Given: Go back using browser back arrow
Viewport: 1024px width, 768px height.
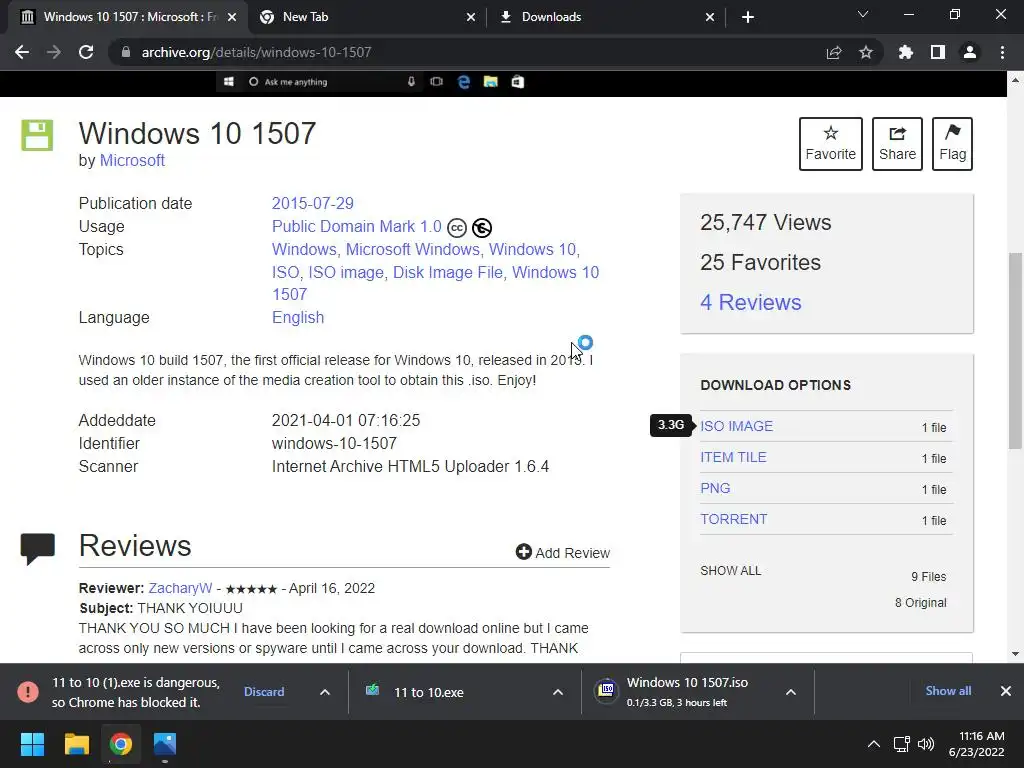Looking at the screenshot, I should (22, 52).
